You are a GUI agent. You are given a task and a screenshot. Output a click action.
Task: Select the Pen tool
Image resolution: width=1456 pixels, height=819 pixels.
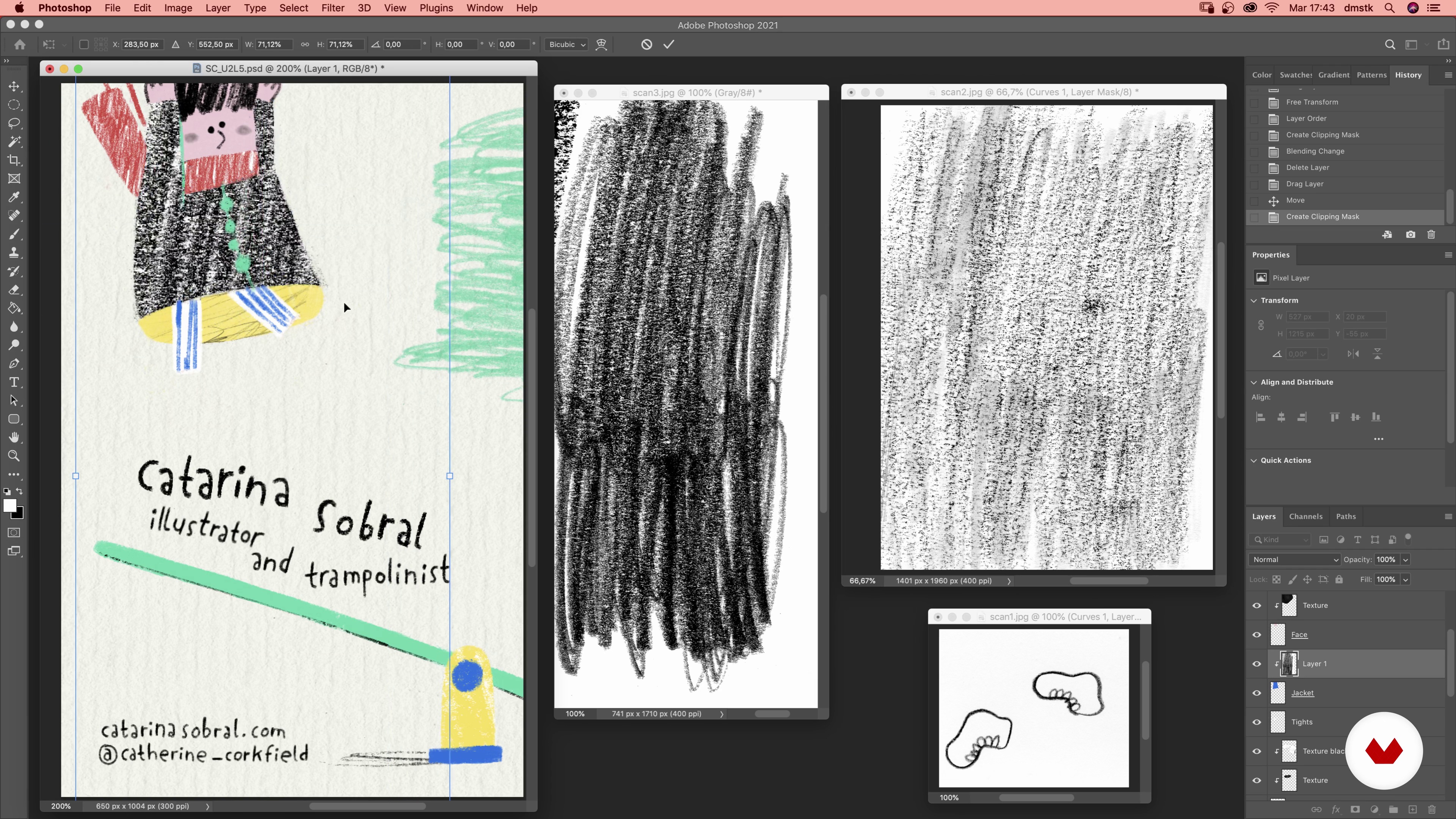click(14, 364)
